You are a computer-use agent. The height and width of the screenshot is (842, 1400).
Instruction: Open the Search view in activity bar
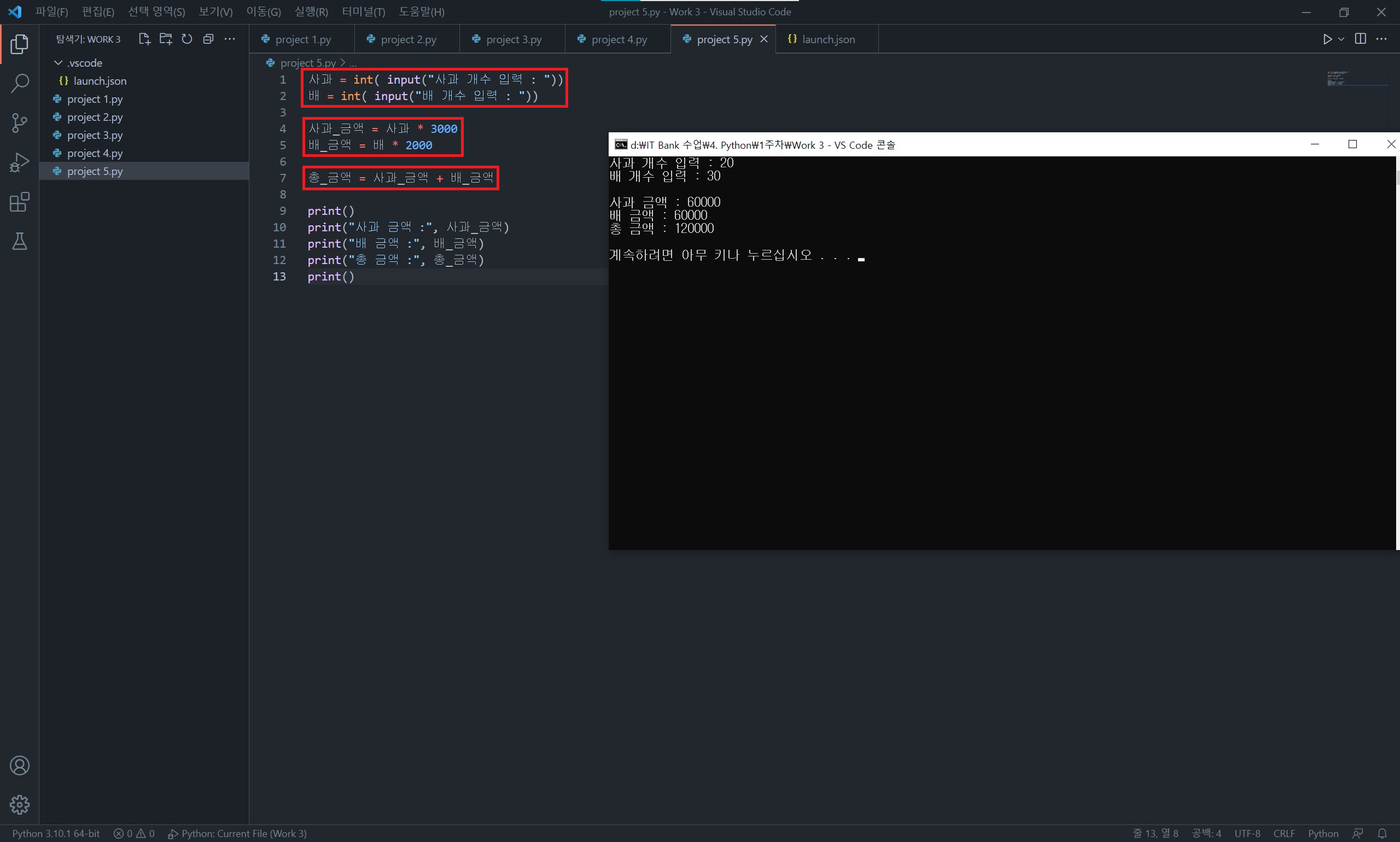click(19, 84)
